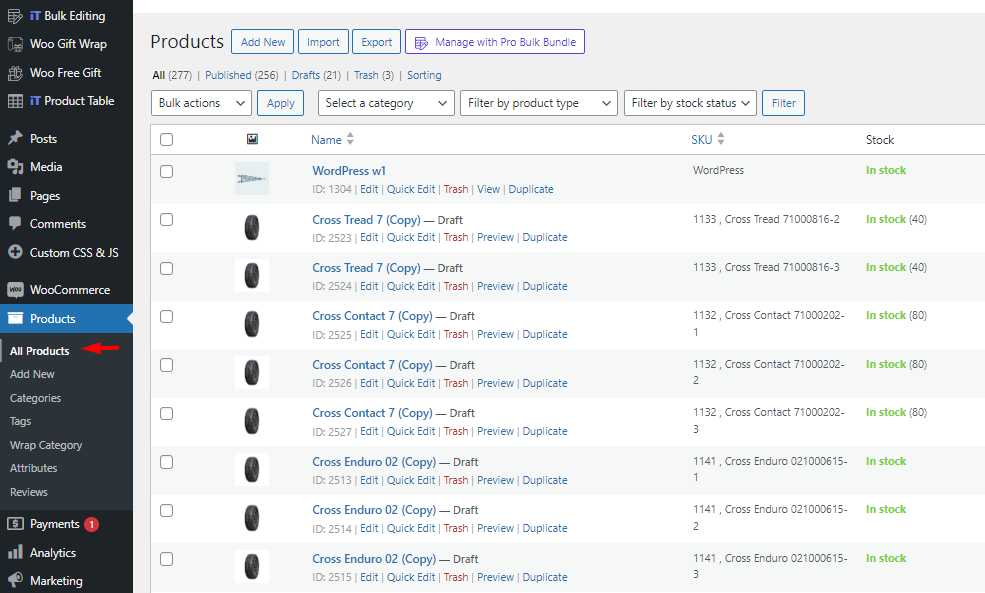Viewport: 985px width, 593px height.
Task: View Trash (3) products
Action: coord(374,75)
